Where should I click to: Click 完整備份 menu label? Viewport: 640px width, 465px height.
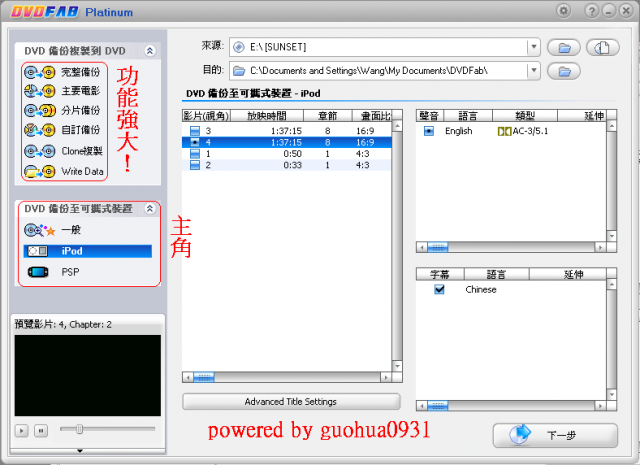(x=81, y=72)
